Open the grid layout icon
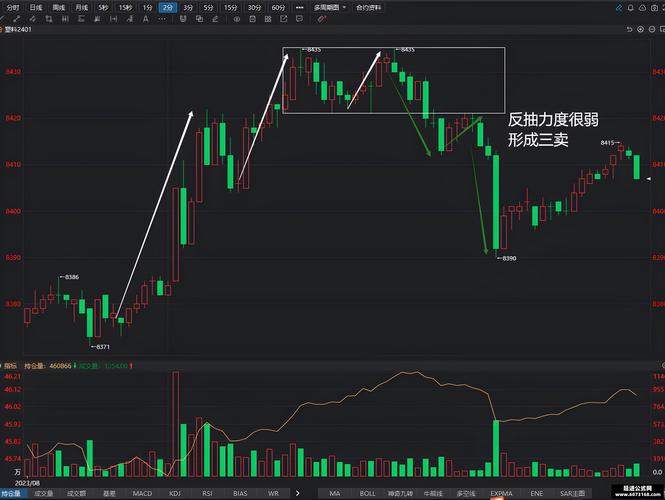The width and height of the screenshot is (665, 500). click(x=268, y=19)
